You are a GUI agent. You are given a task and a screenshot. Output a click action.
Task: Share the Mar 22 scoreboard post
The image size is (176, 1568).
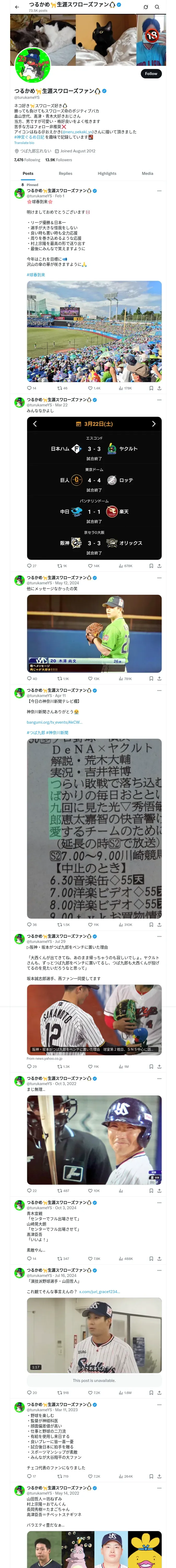(159, 566)
